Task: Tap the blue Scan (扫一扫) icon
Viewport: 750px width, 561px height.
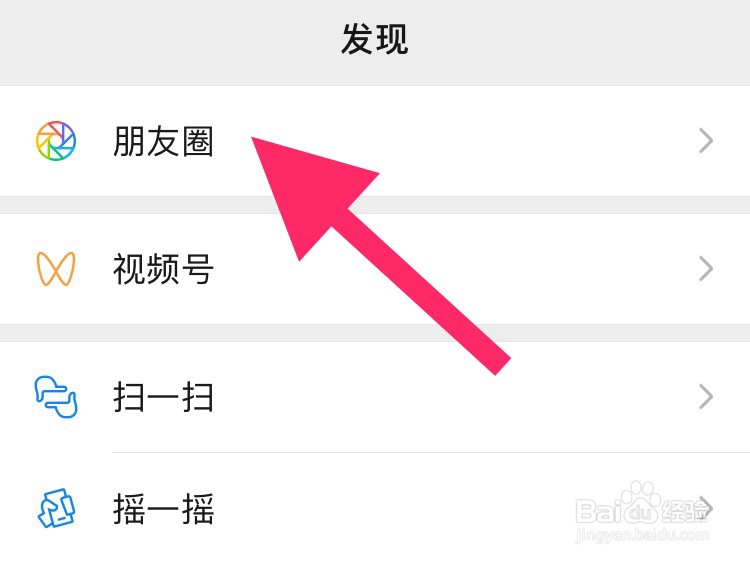Action: (55, 397)
